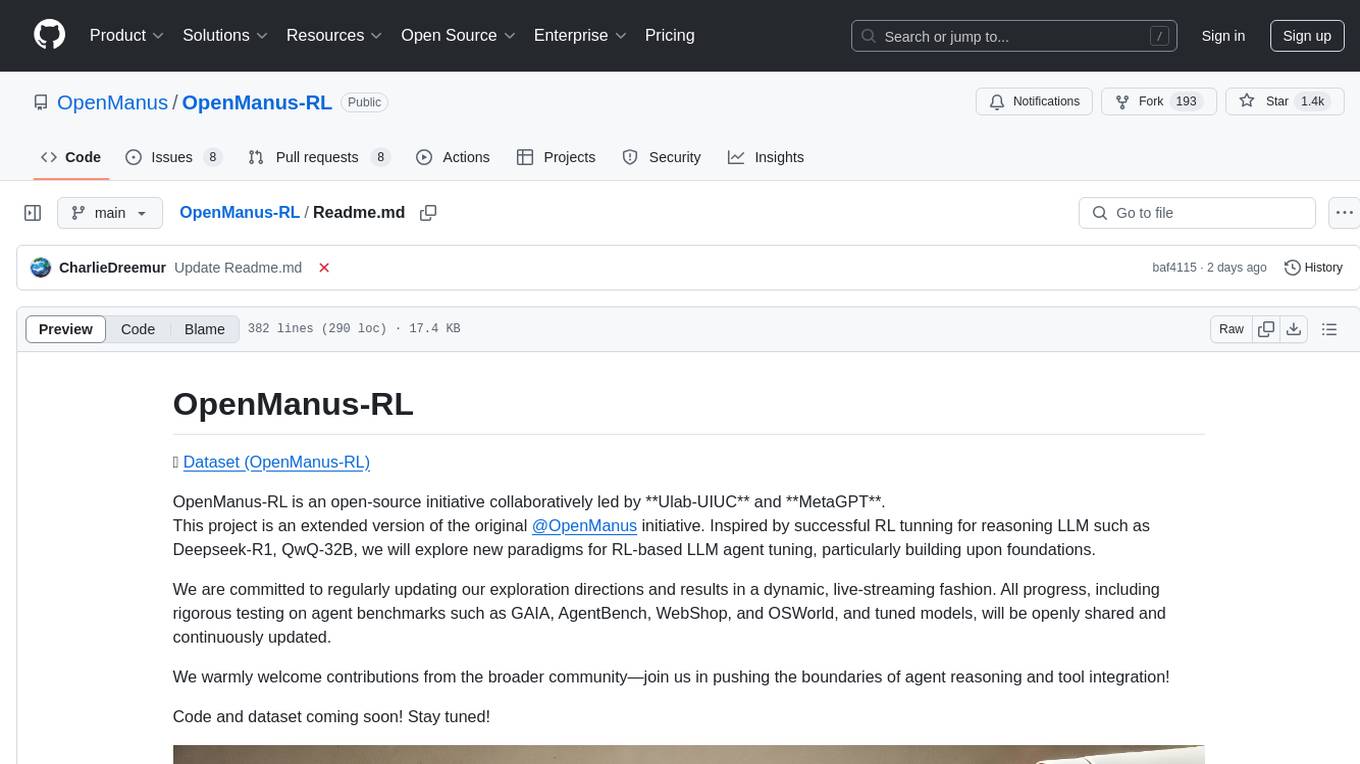Click the 2 days ago timestamp
Screen dimensions: 1360x764
[1235, 268]
